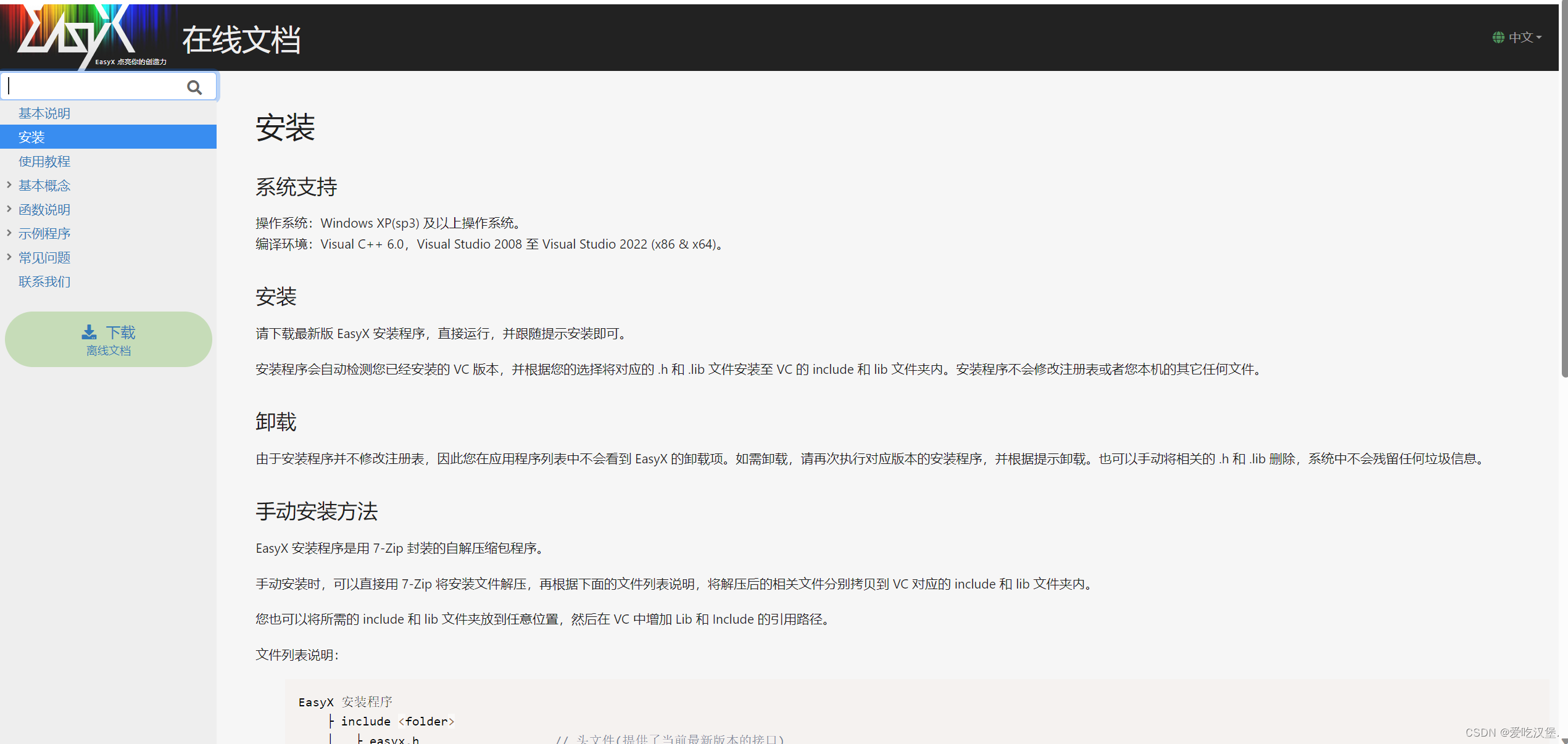
Task: Open the 基本说明 sidebar item
Action: click(x=44, y=113)
